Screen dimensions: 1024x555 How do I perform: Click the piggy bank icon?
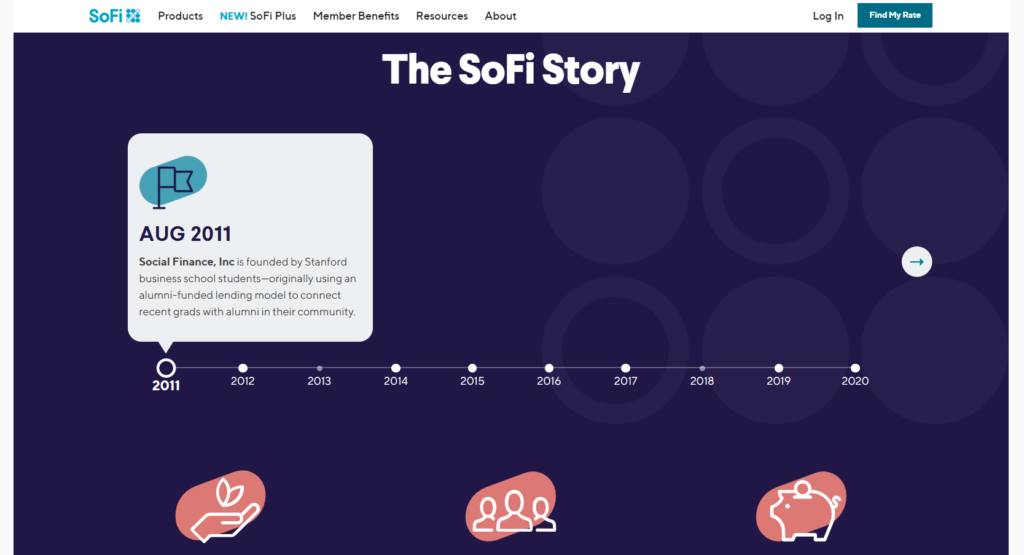pyautogui.click(x=801, y=507)
